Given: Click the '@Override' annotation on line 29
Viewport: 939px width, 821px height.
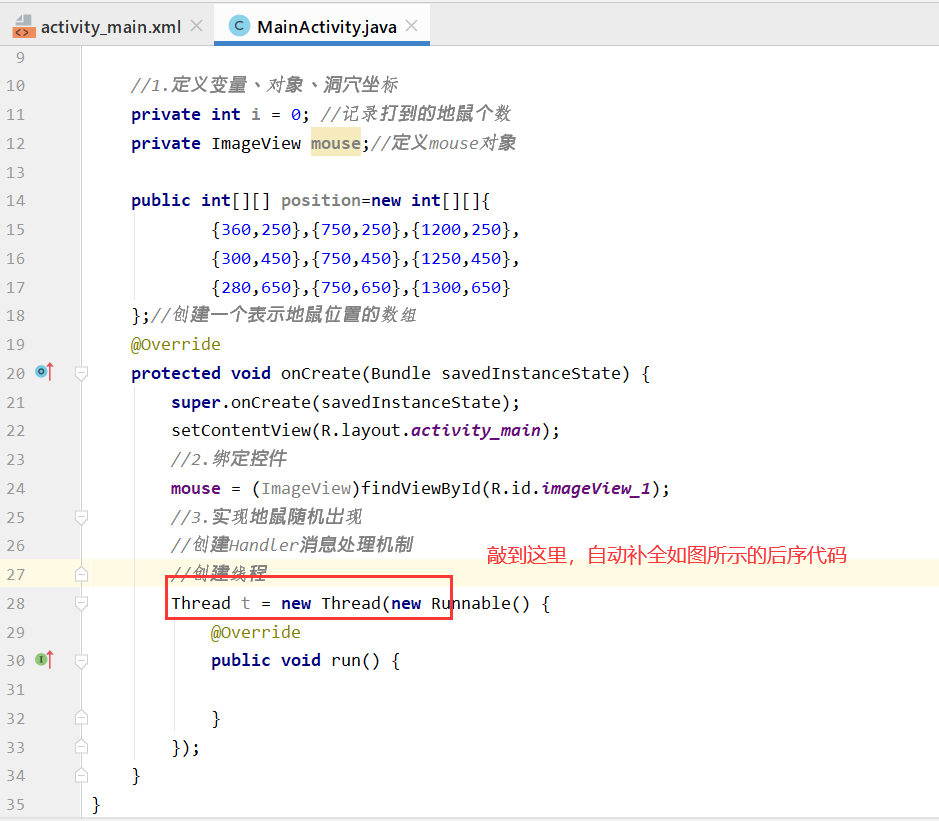Looking at the screenshot, I should click(256, 632).
